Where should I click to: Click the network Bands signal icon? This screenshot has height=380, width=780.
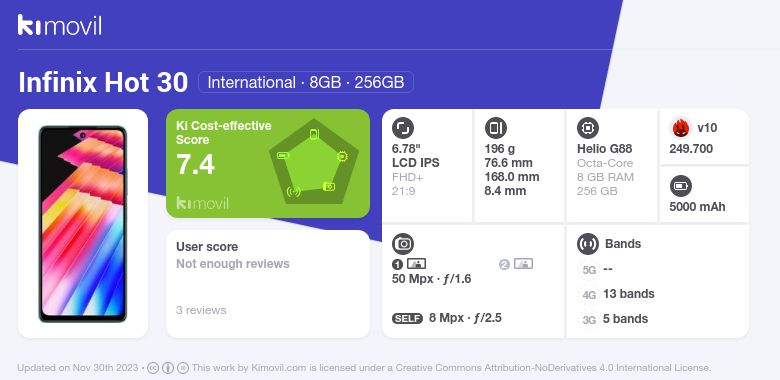pos(588,244)
